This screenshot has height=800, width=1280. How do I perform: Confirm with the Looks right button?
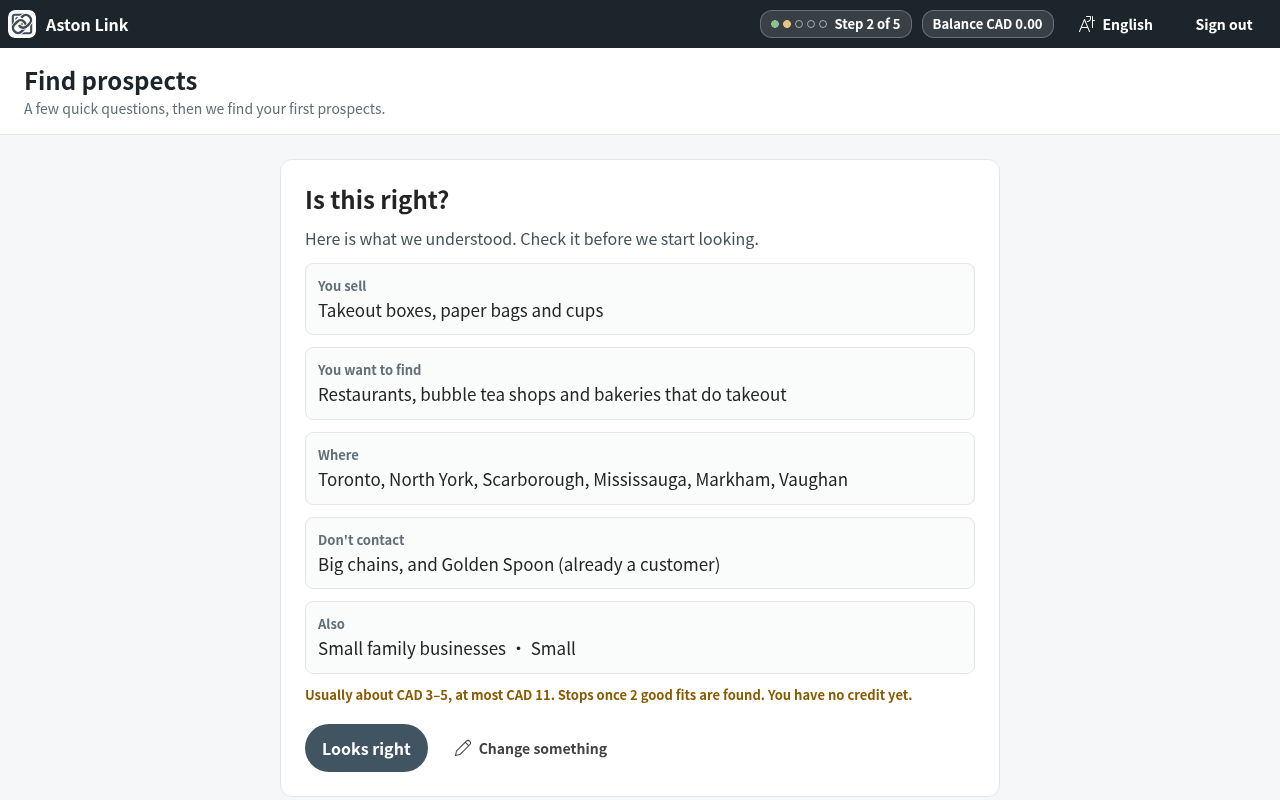[366, 748]
